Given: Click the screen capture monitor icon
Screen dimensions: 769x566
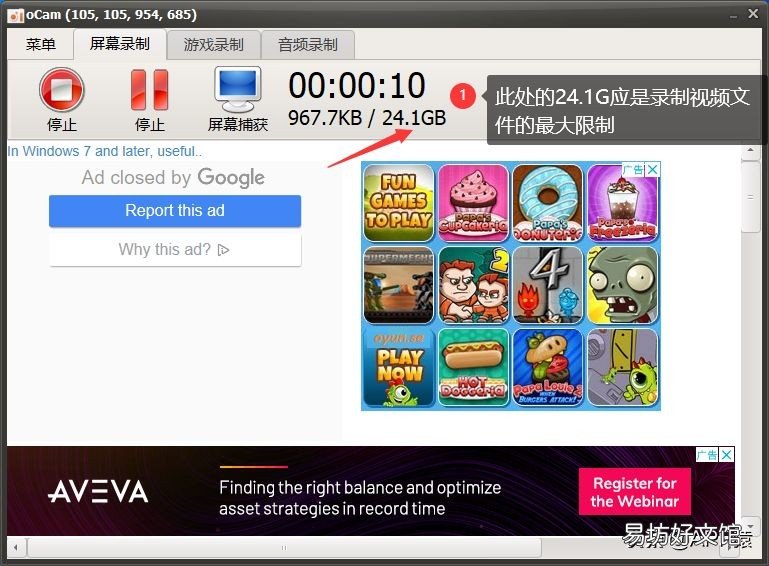Looking at the screenshot, I should pyautogui.click(x=238, y=90).
